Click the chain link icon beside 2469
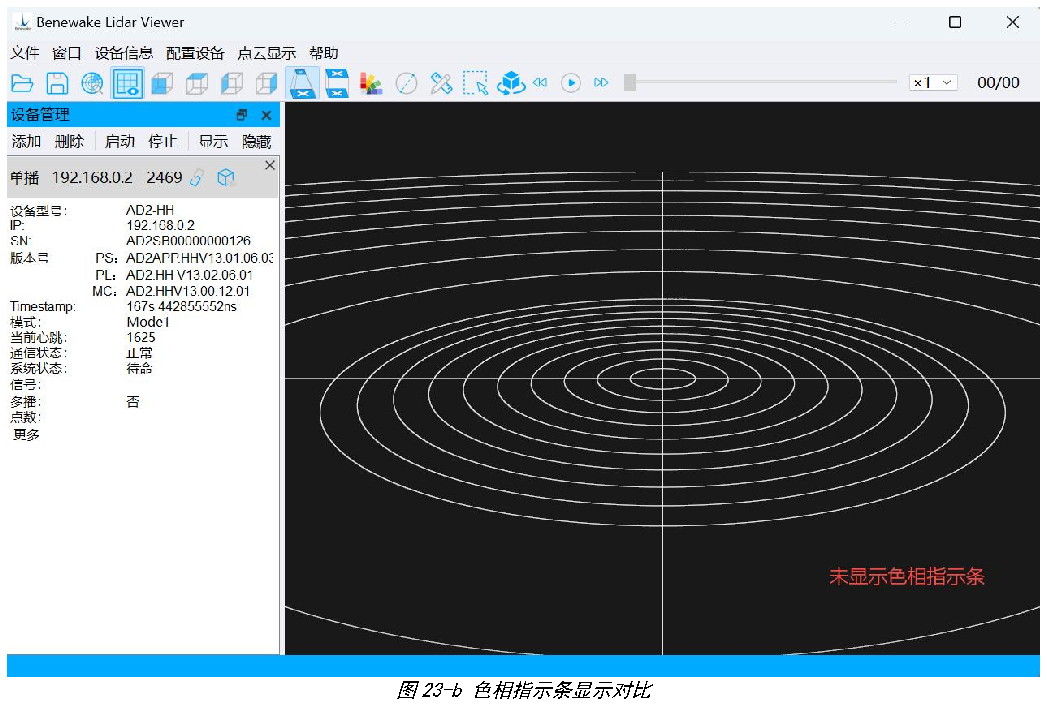1047x708 pixels. 197,178
